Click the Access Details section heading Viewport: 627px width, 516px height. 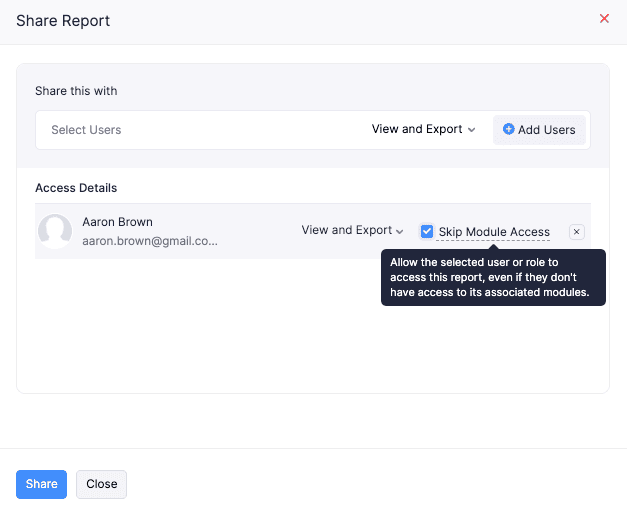click(x=76, y=188)
